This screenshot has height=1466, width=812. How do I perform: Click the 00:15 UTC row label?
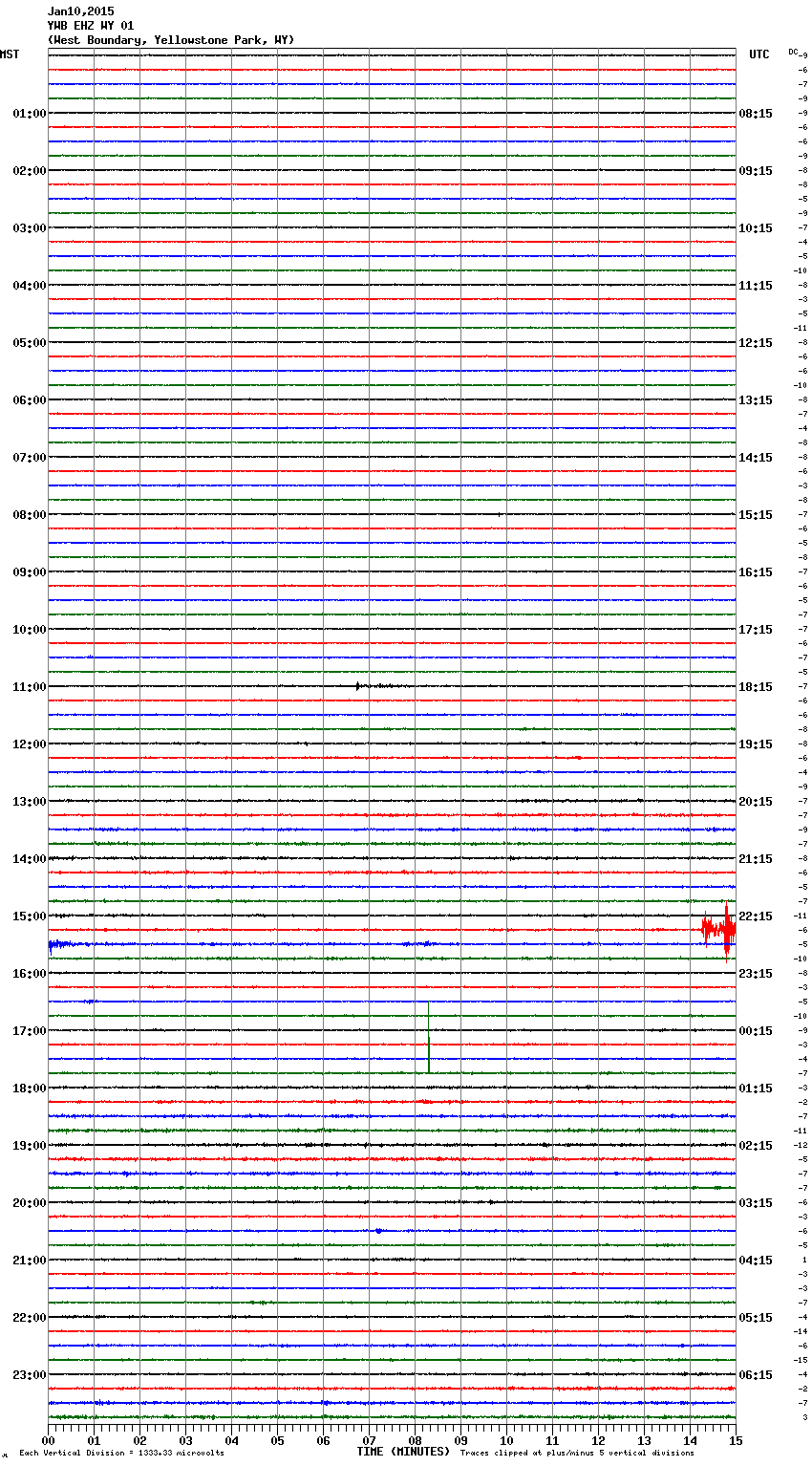tap(756, 1031)
